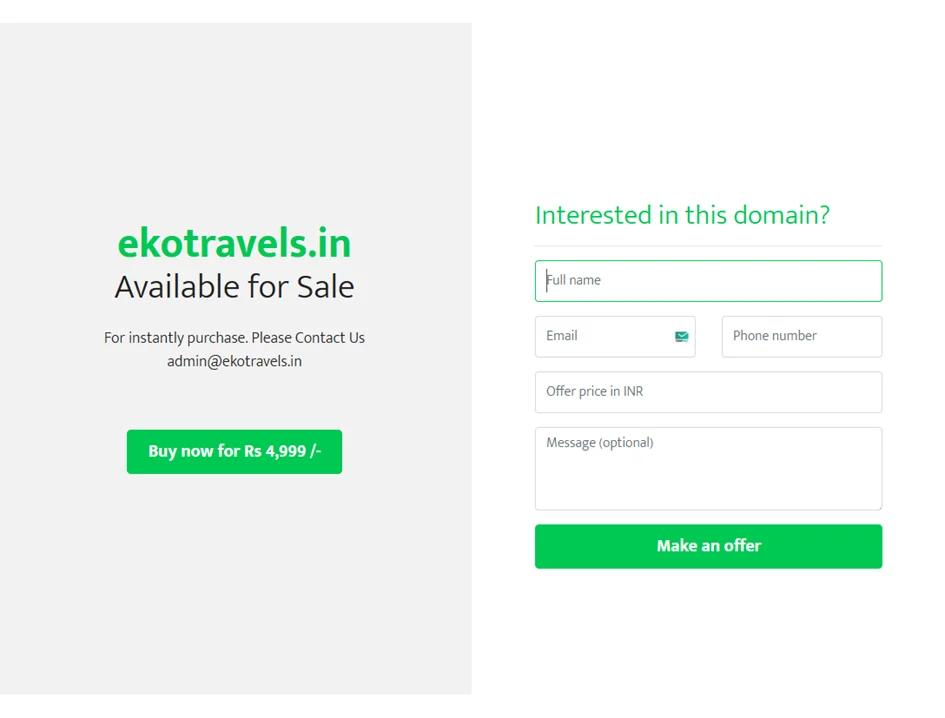Click the Email placeholder label text

tap(562, 336)
